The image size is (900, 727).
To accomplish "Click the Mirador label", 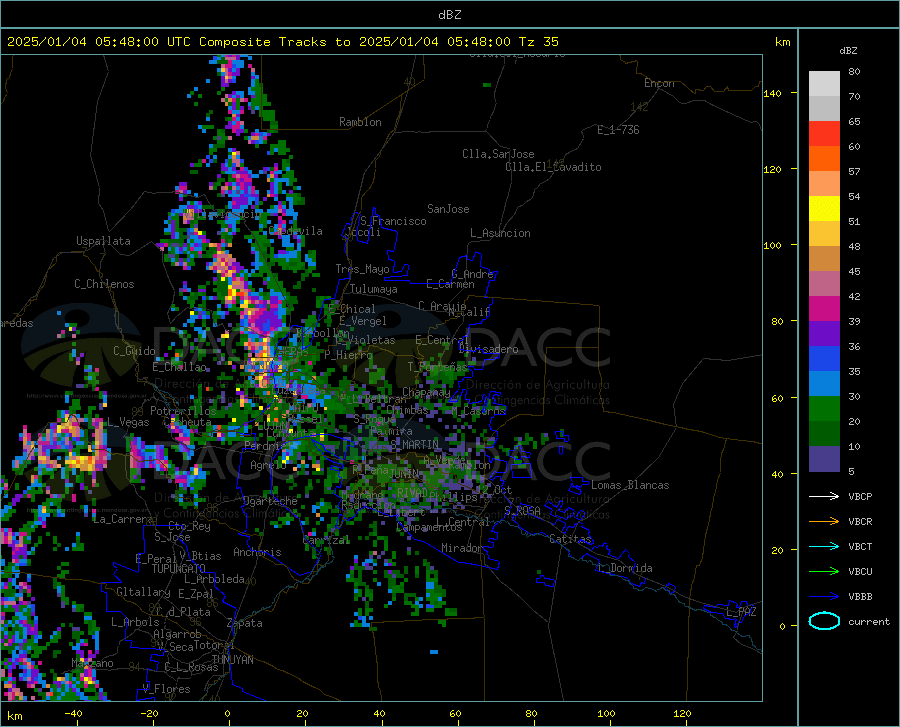I will [x=462, y=548].
